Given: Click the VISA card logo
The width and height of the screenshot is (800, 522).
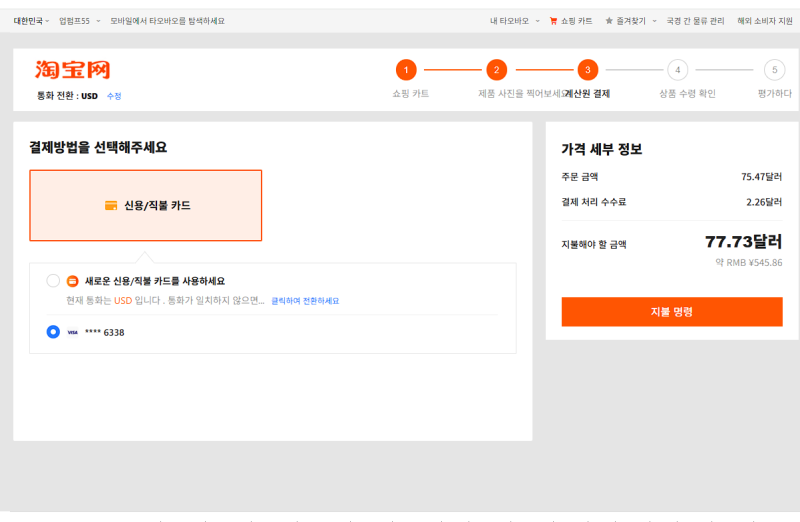Looking at the screenshot, I should pyautogui.click(x=72, y=332).
